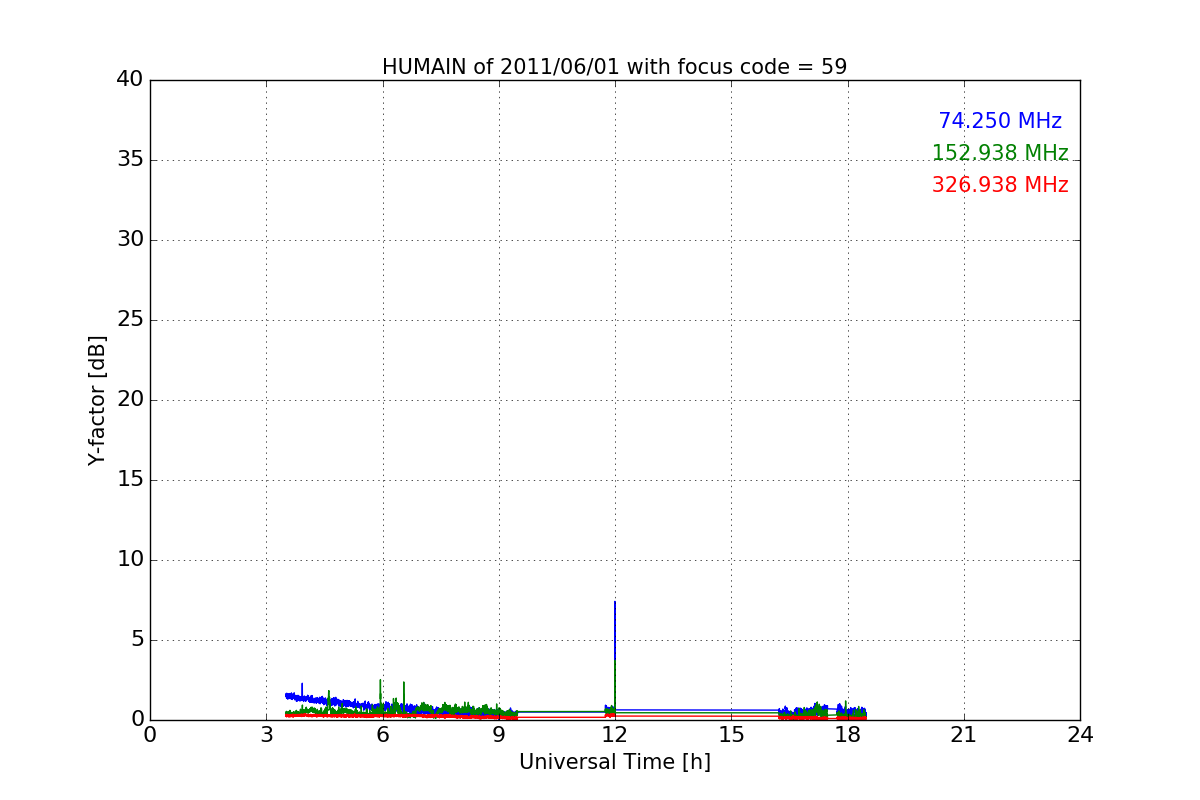Viewport: 1200px width, 800px height.
Task: Click y-axis tick label '30'
Action: [130, 240]
